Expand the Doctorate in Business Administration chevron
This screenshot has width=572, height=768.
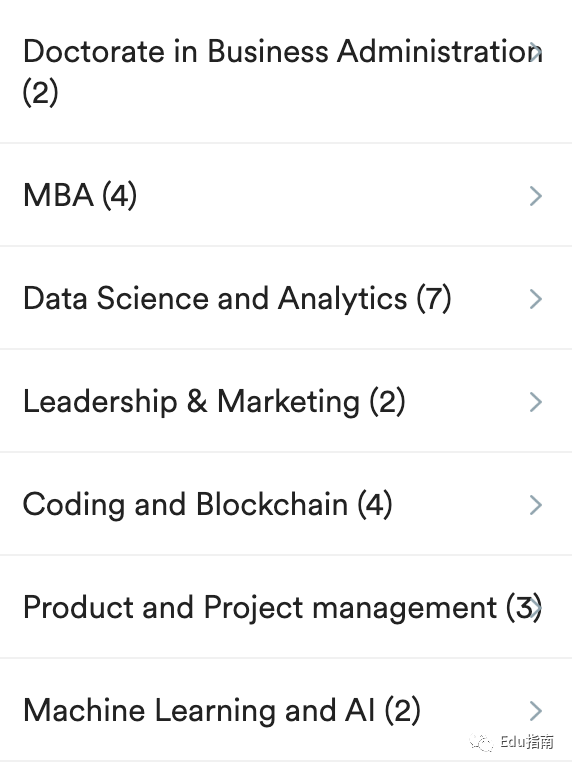click(536, 51)
